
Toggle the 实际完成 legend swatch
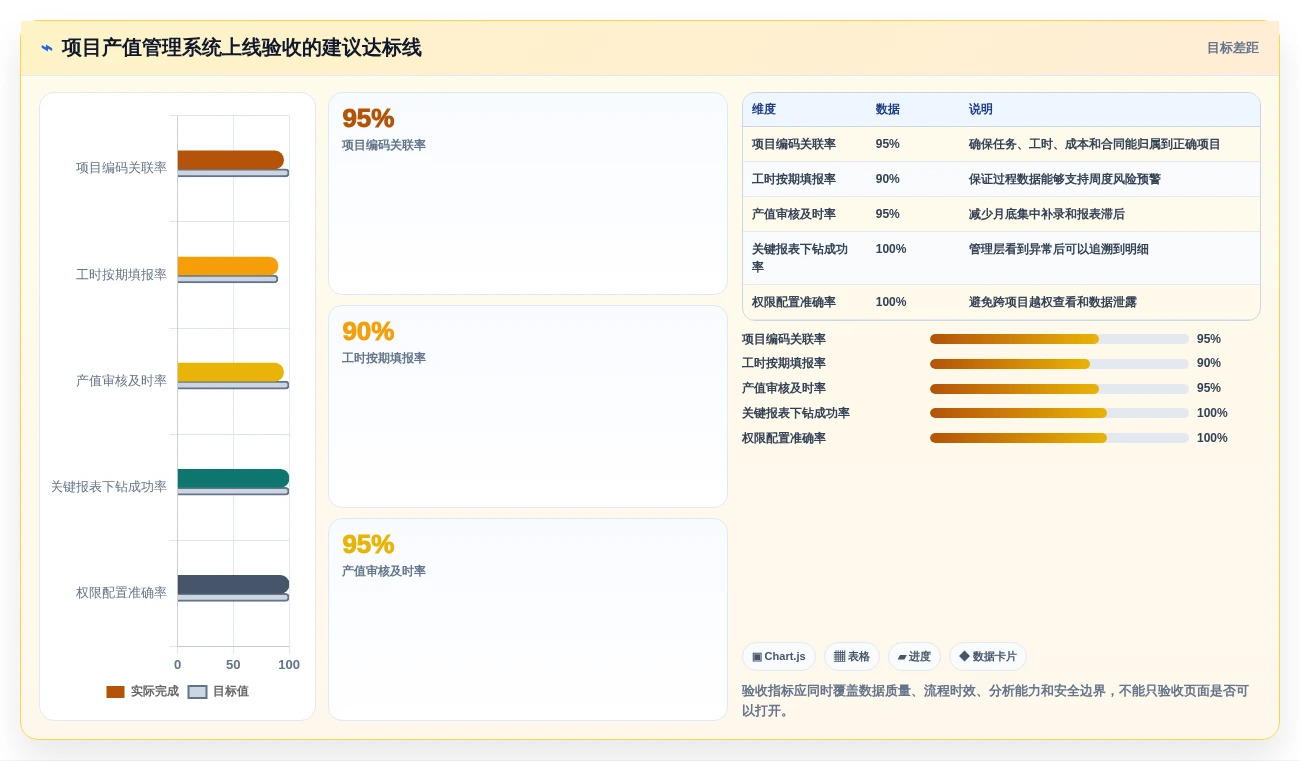pyautogui.click(x=115, y=692)
